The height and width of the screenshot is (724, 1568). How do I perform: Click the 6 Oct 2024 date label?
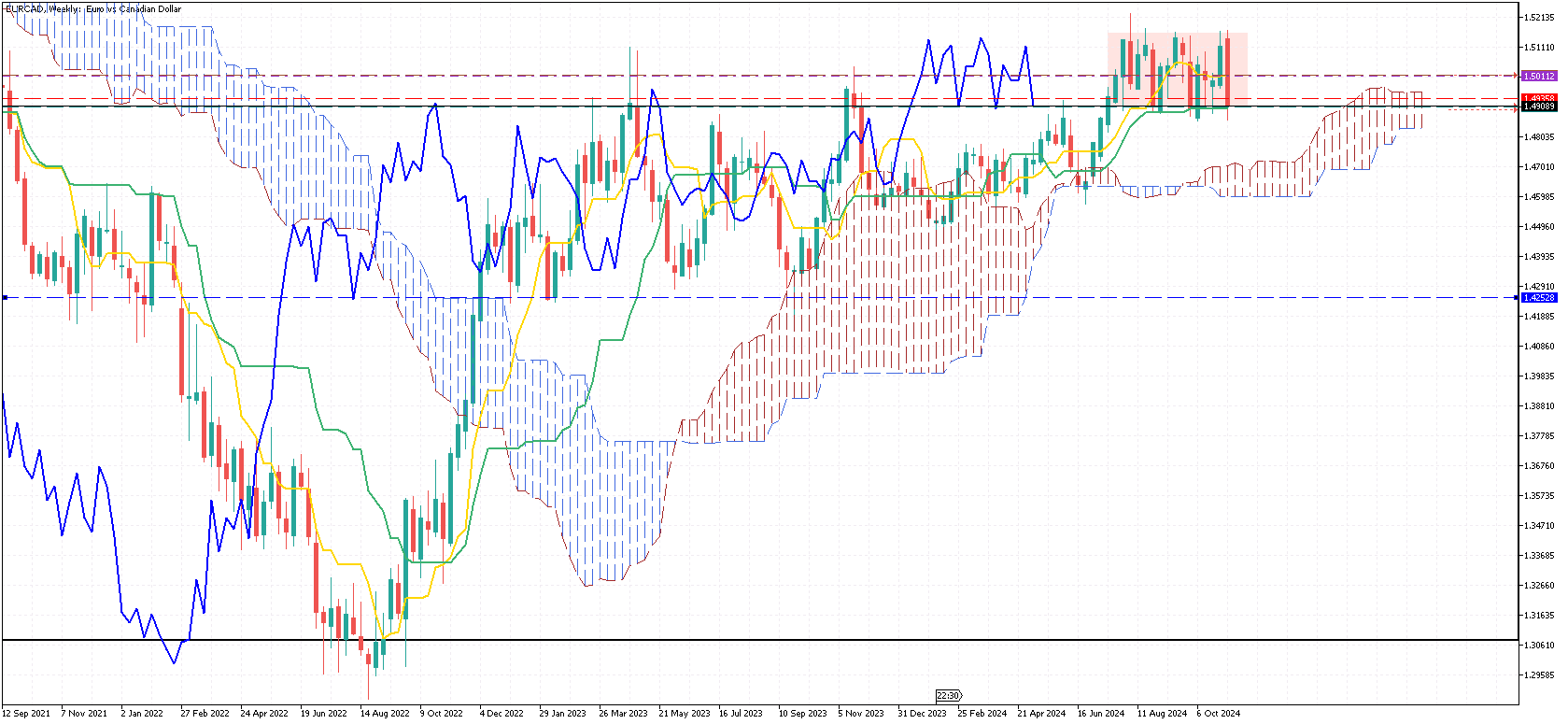[1218, 714]
